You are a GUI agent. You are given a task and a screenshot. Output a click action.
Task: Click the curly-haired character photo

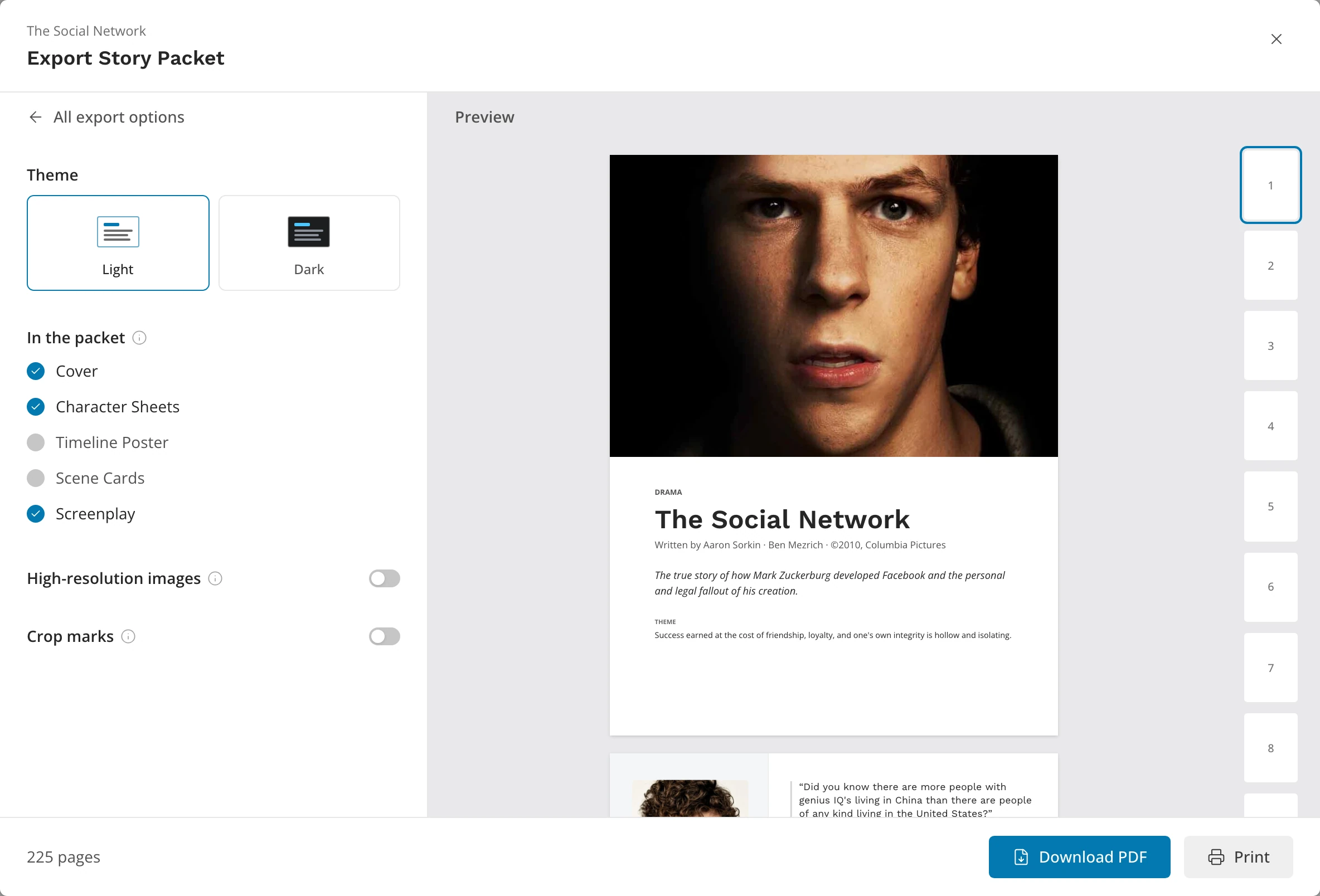click(x=690, y=798)
